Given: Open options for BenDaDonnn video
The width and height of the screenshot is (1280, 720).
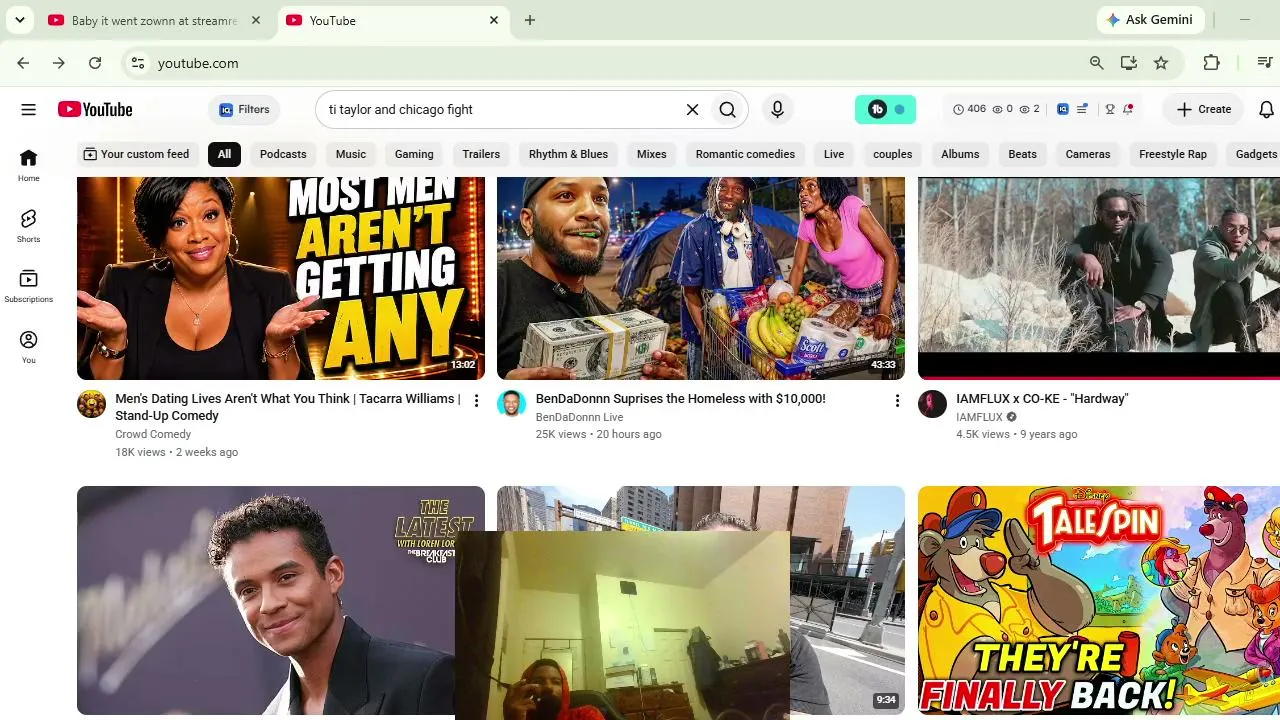Looking at the screenshot, I should pos(897,401).
